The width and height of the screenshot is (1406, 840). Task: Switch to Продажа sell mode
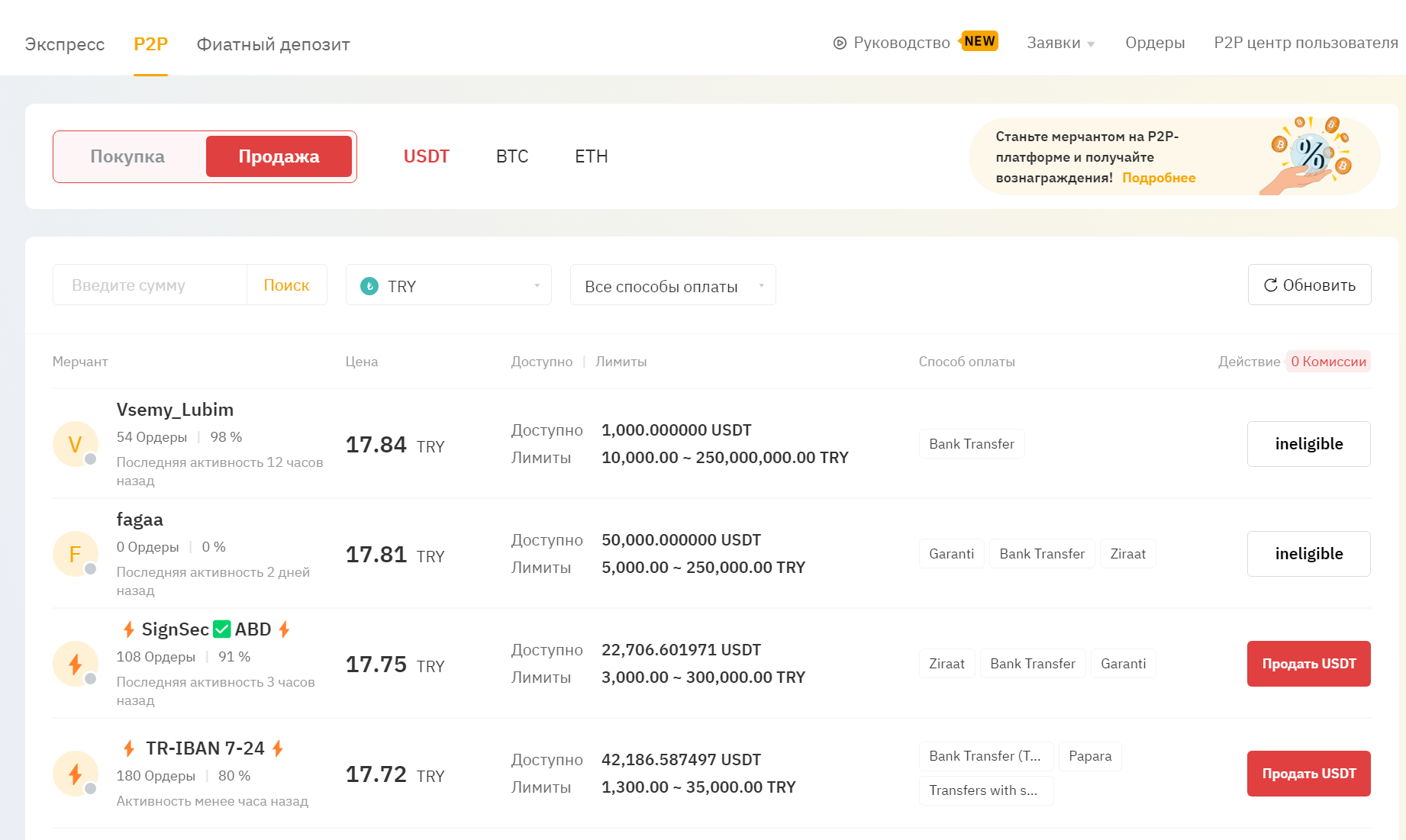(x=279, y=156)
